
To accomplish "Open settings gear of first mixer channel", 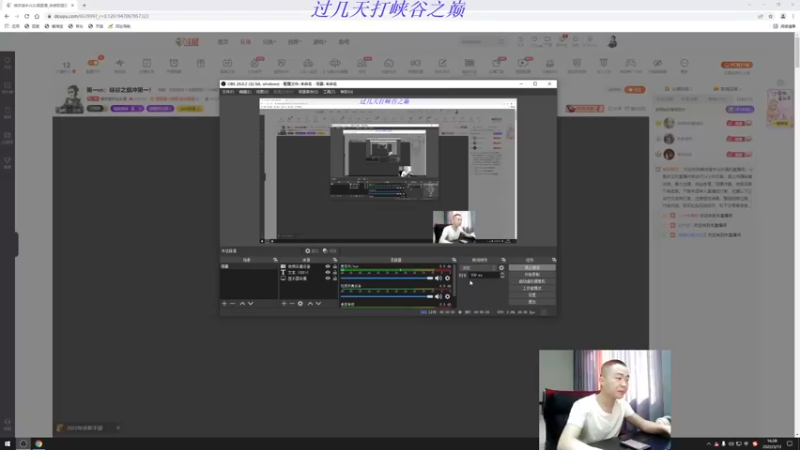I will tap(447, 278).
